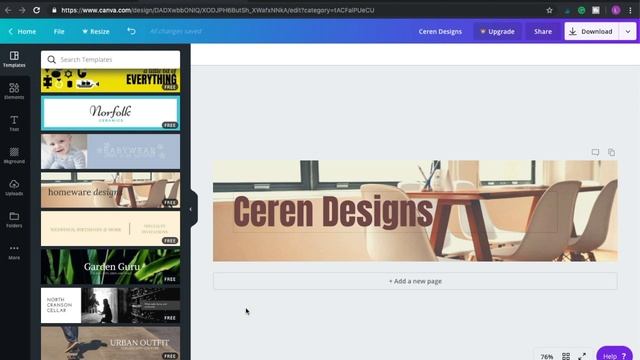The height and width of the screenshot is (360, 640).
Task: Open the Elements sidebar tab
Action: (x=14, y=91)
